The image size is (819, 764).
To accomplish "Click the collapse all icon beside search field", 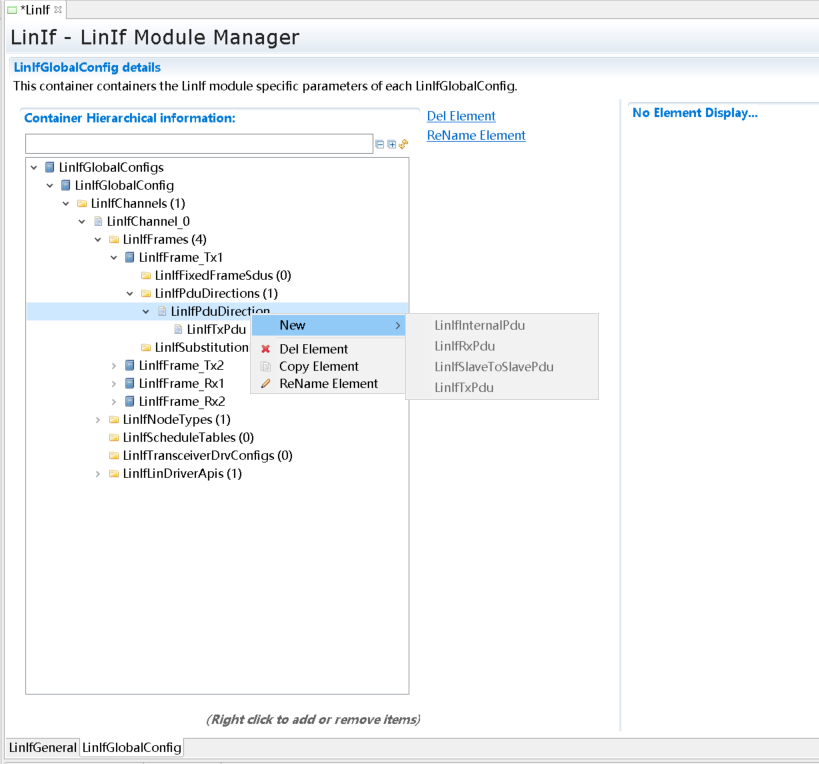I will pyautogui.click(x=380, y=144).
